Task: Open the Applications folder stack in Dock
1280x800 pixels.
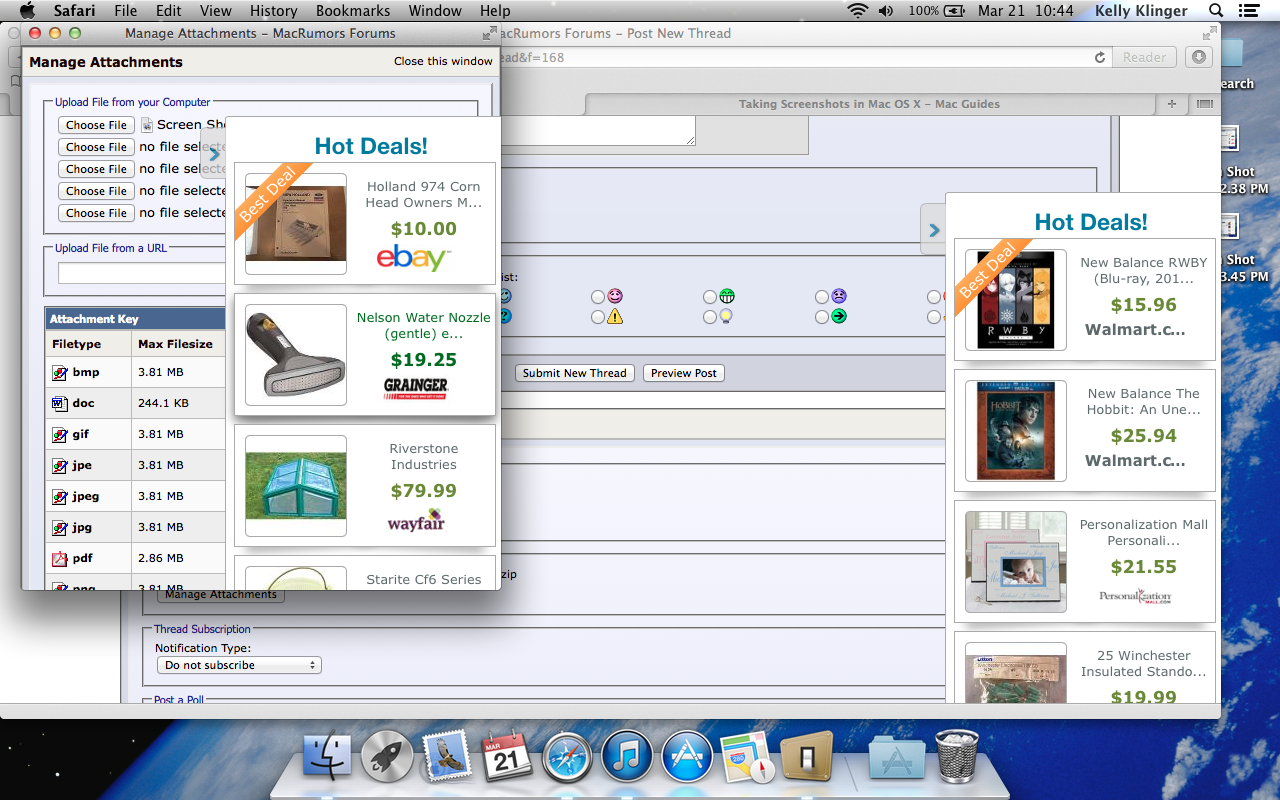Action: [x=896, y=757]
